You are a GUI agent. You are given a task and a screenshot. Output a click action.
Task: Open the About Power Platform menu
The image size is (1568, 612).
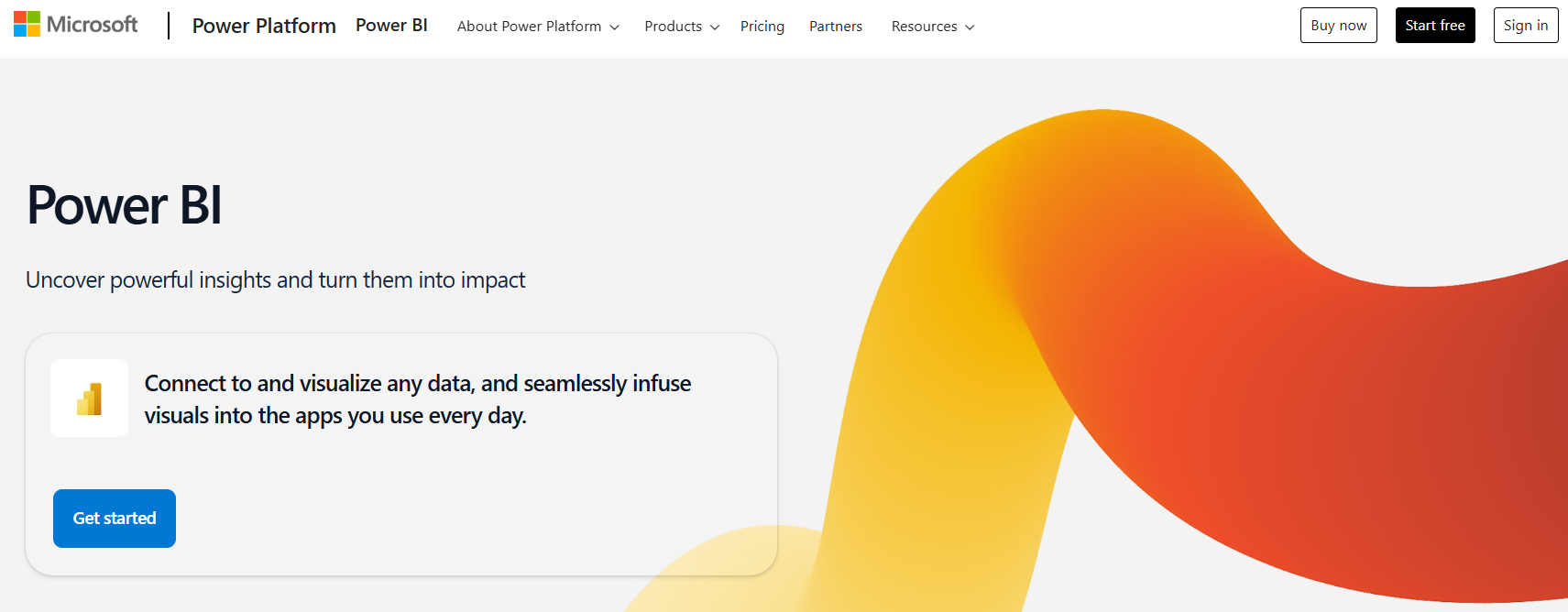(529, 27)
